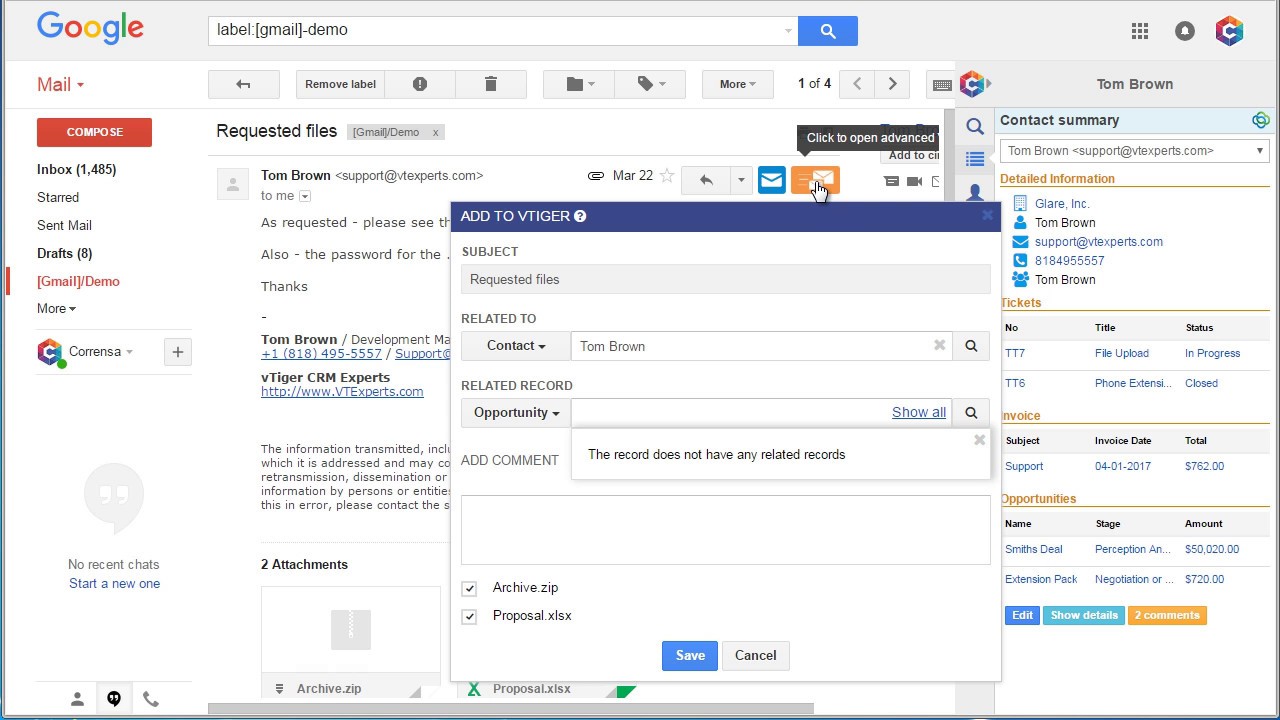Open the Smiths Deal opportunity
The width and height of the screenshot is (1280, 720).
[1034, 549]
